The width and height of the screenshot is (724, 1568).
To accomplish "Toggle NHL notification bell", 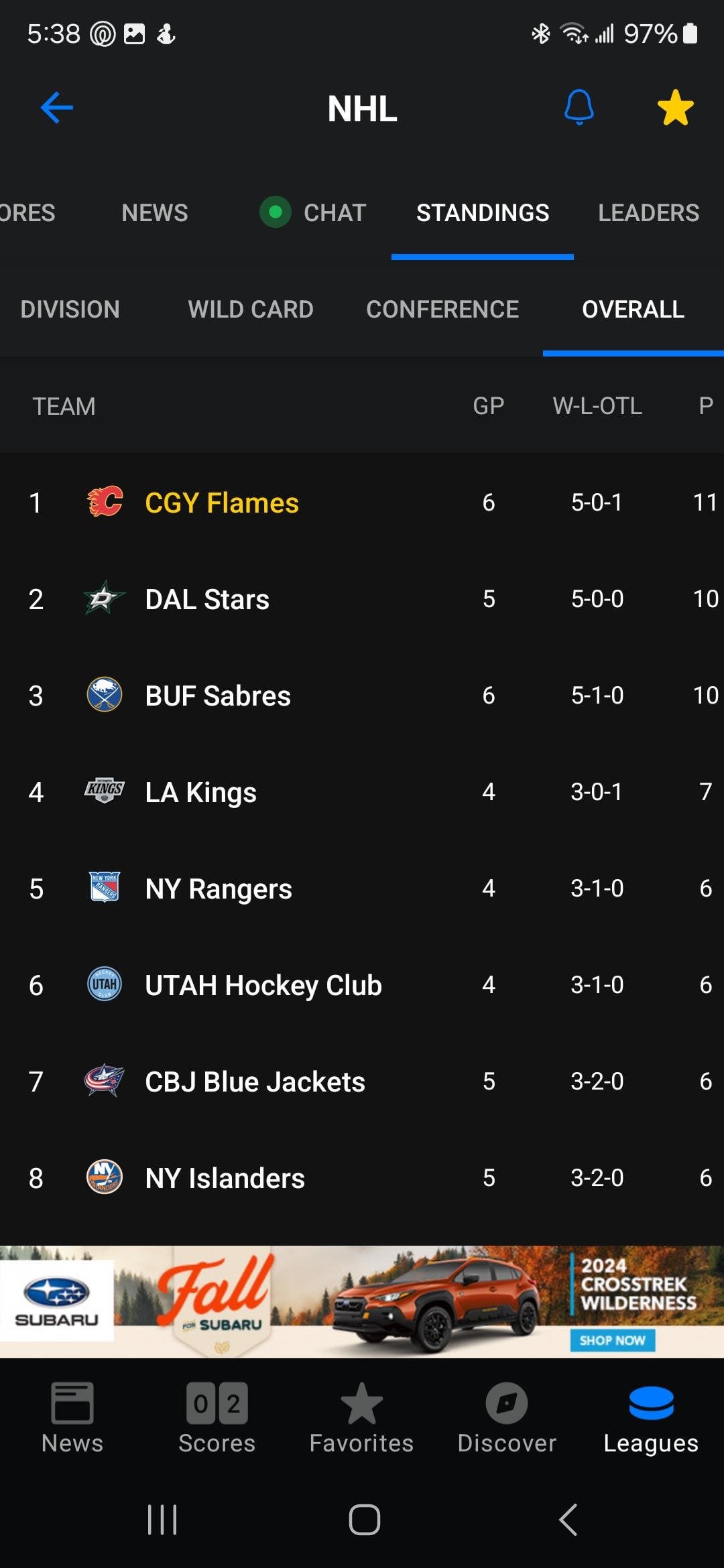I will [x=579, y=107].
